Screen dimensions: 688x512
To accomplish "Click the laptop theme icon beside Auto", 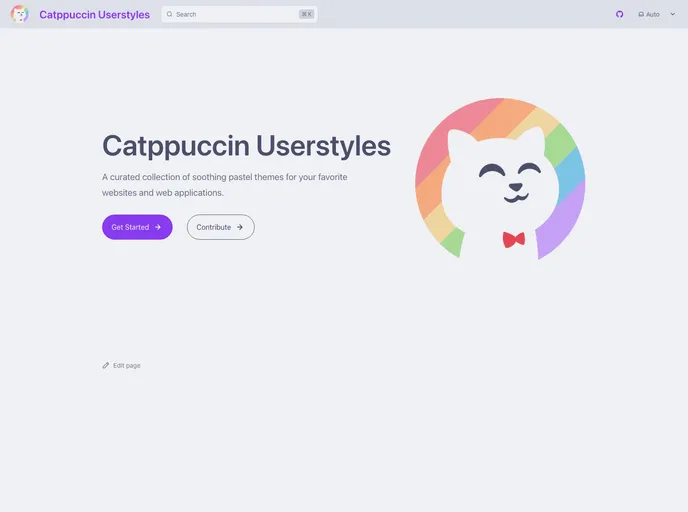I will click(x=641, y=14).
